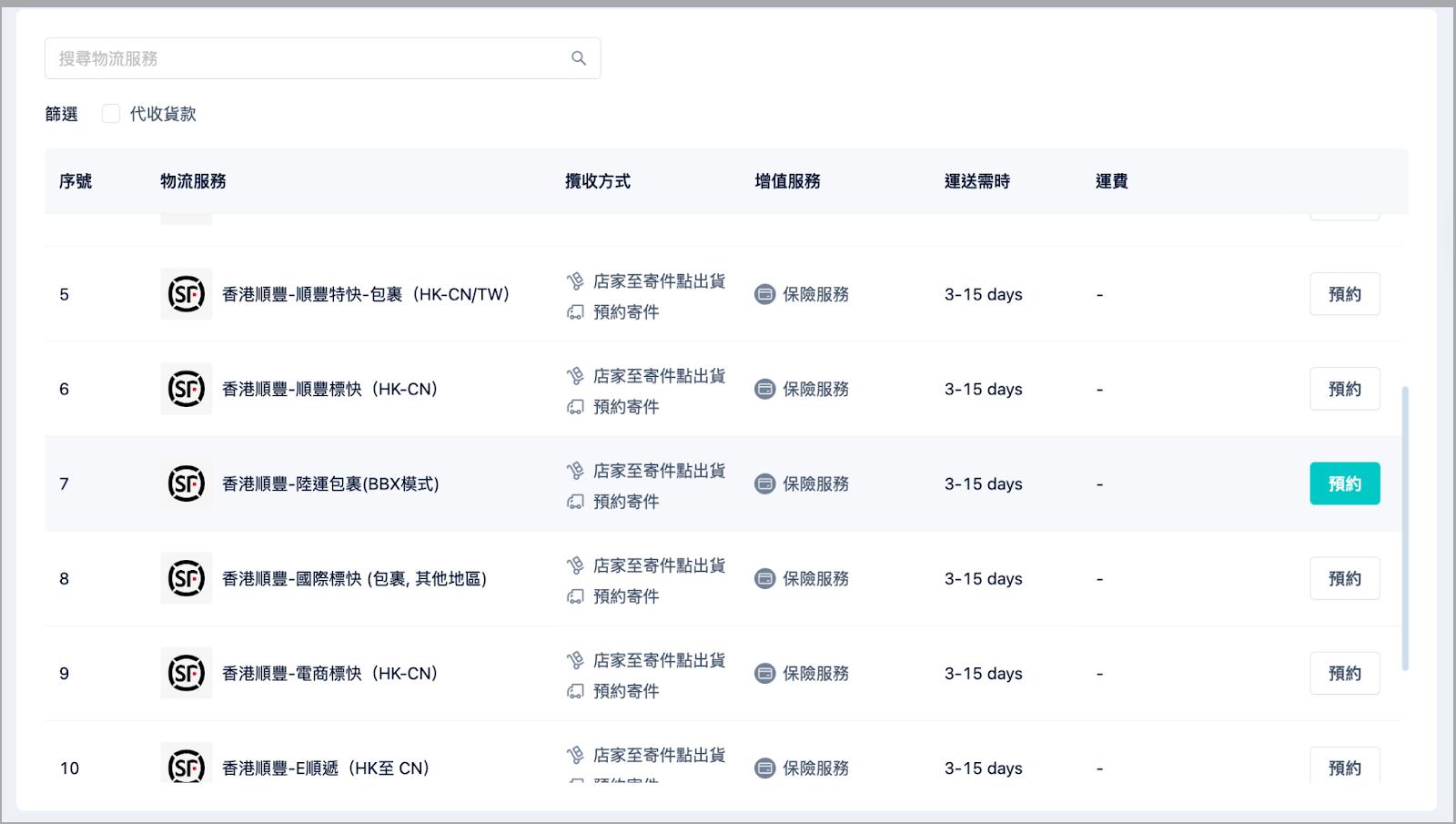The width and height of the screenshot is (1456, 824).
Task: Click 預約寄件 truck icon in row 9
Action: 575,691
